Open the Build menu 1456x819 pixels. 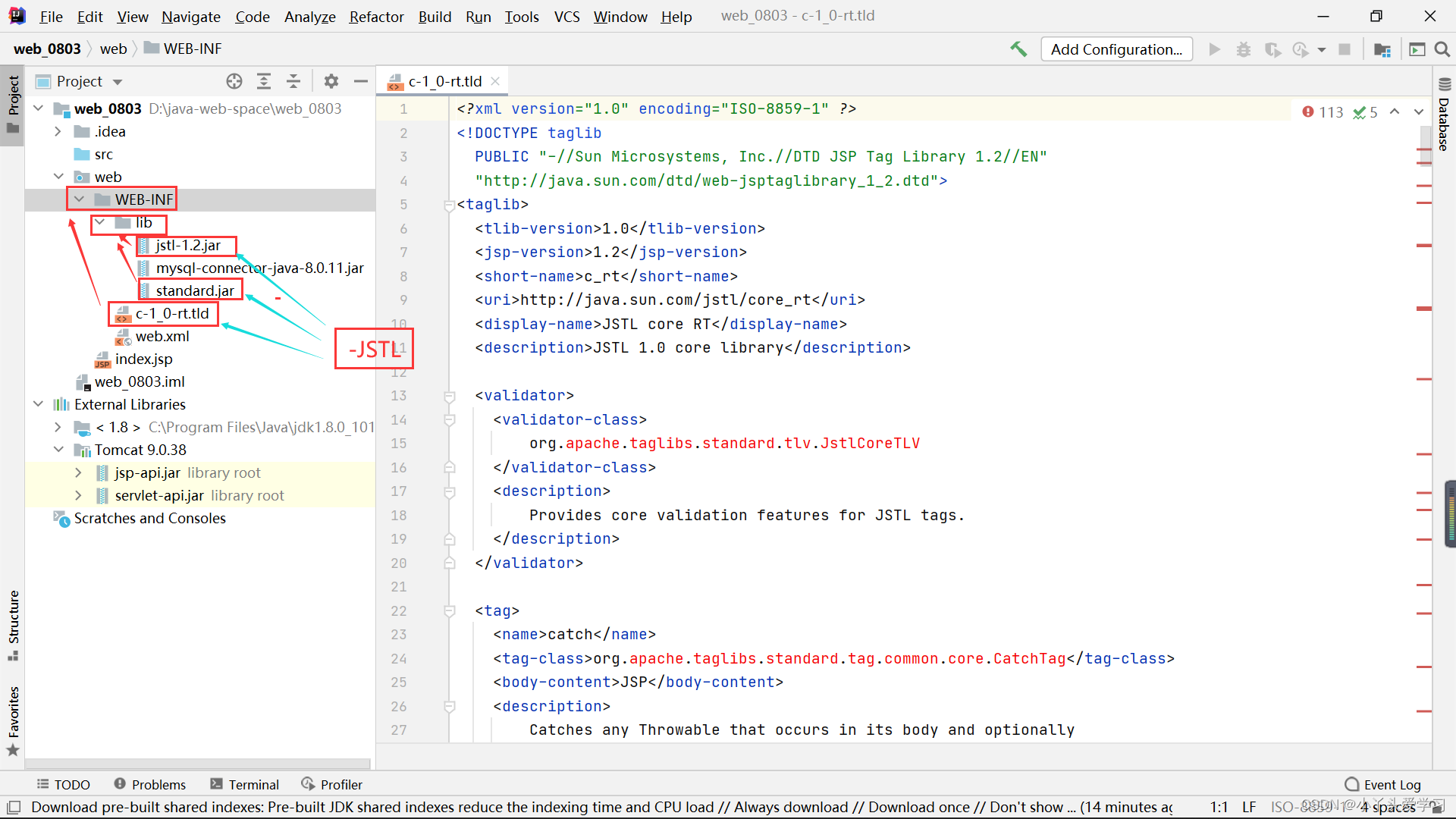coord(435,16)
